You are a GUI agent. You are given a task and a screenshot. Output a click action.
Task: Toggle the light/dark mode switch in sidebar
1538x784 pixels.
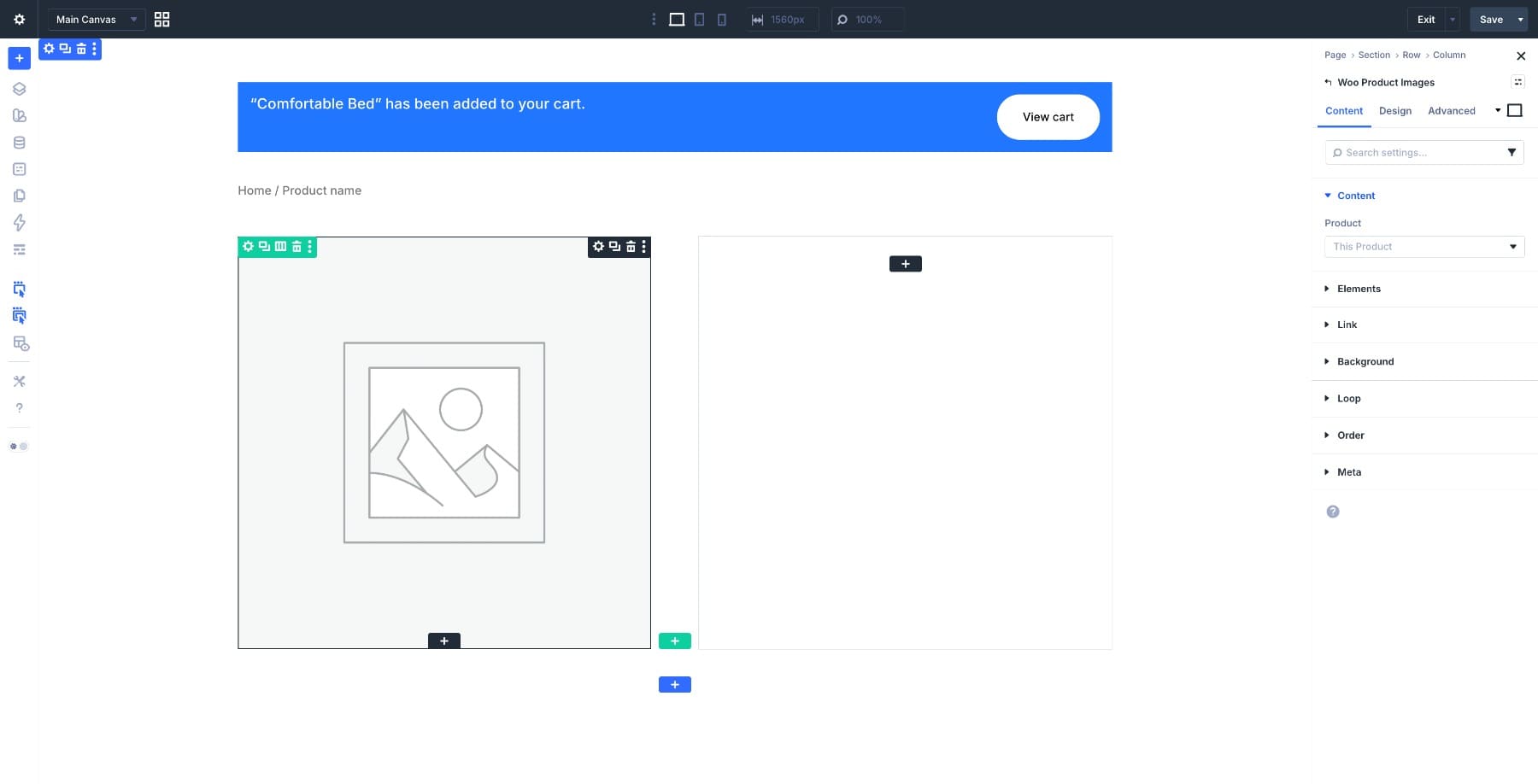tap(19, 447)
